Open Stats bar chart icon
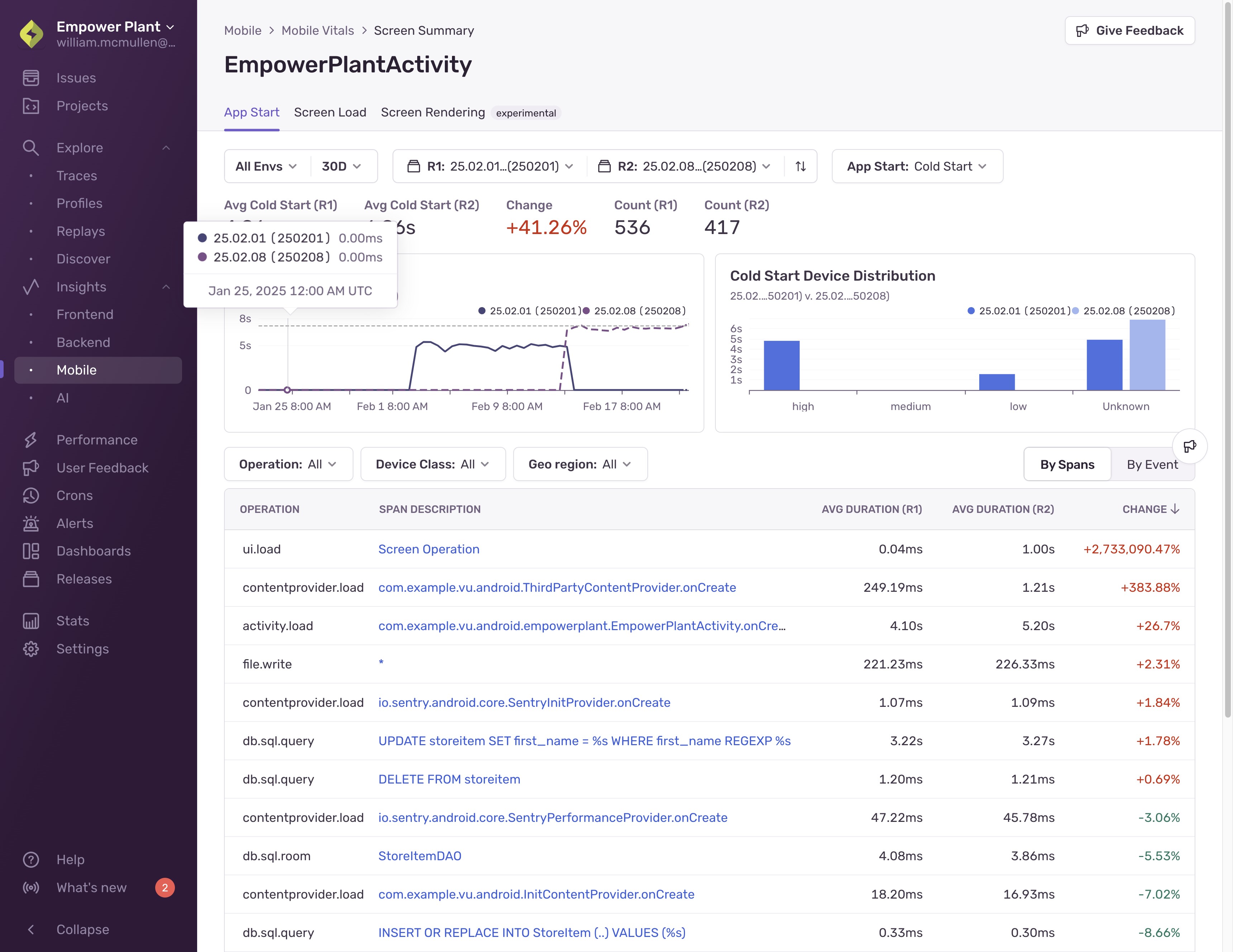1233x952 pixels. tap(30, 620)
